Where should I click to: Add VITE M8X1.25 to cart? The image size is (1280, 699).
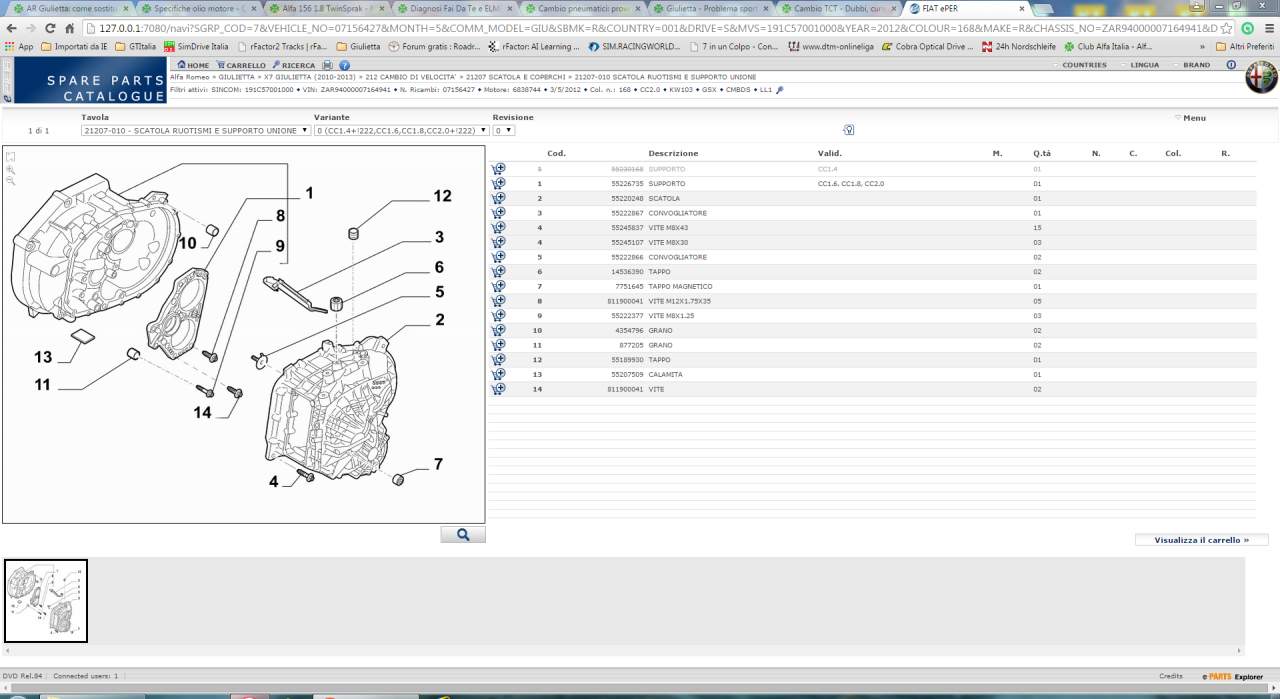pos(498,316)
